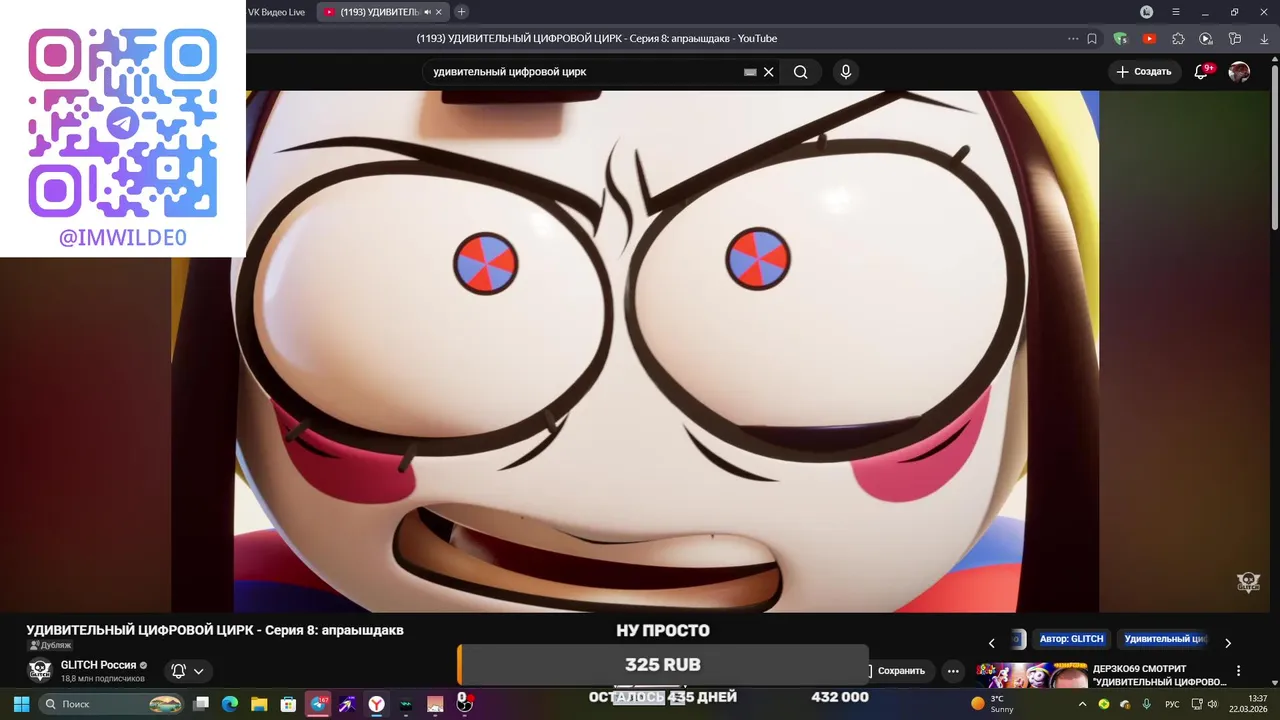
Task: Open the Создать (Create) button
Action: [1144, 72]
